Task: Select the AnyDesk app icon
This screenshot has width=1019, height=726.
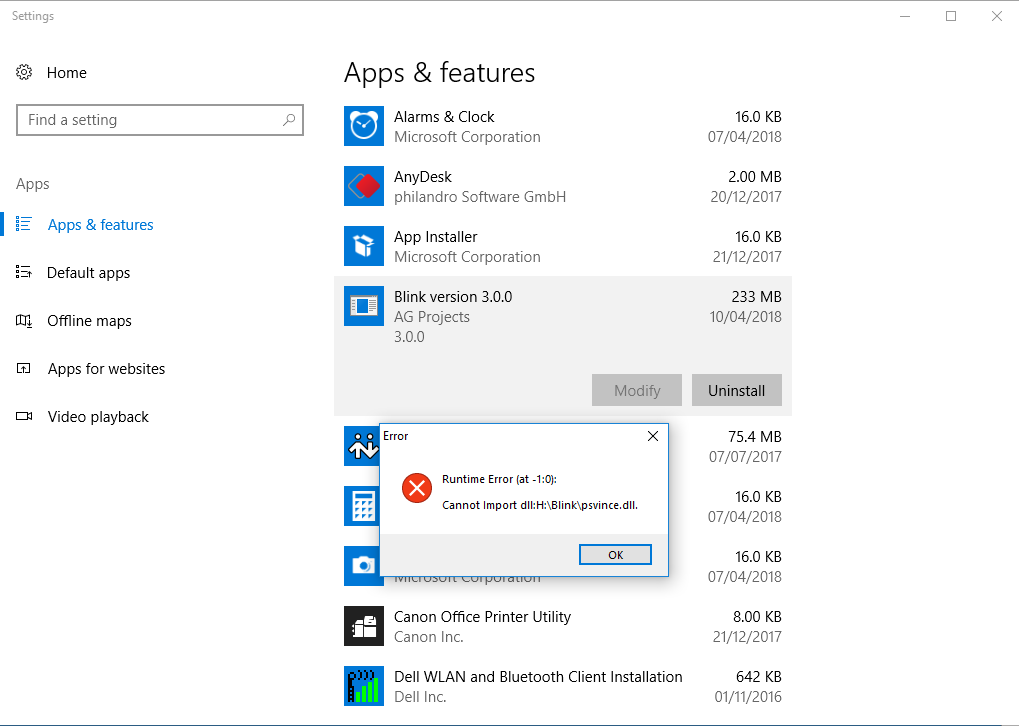Action: [x=363, y=186]
